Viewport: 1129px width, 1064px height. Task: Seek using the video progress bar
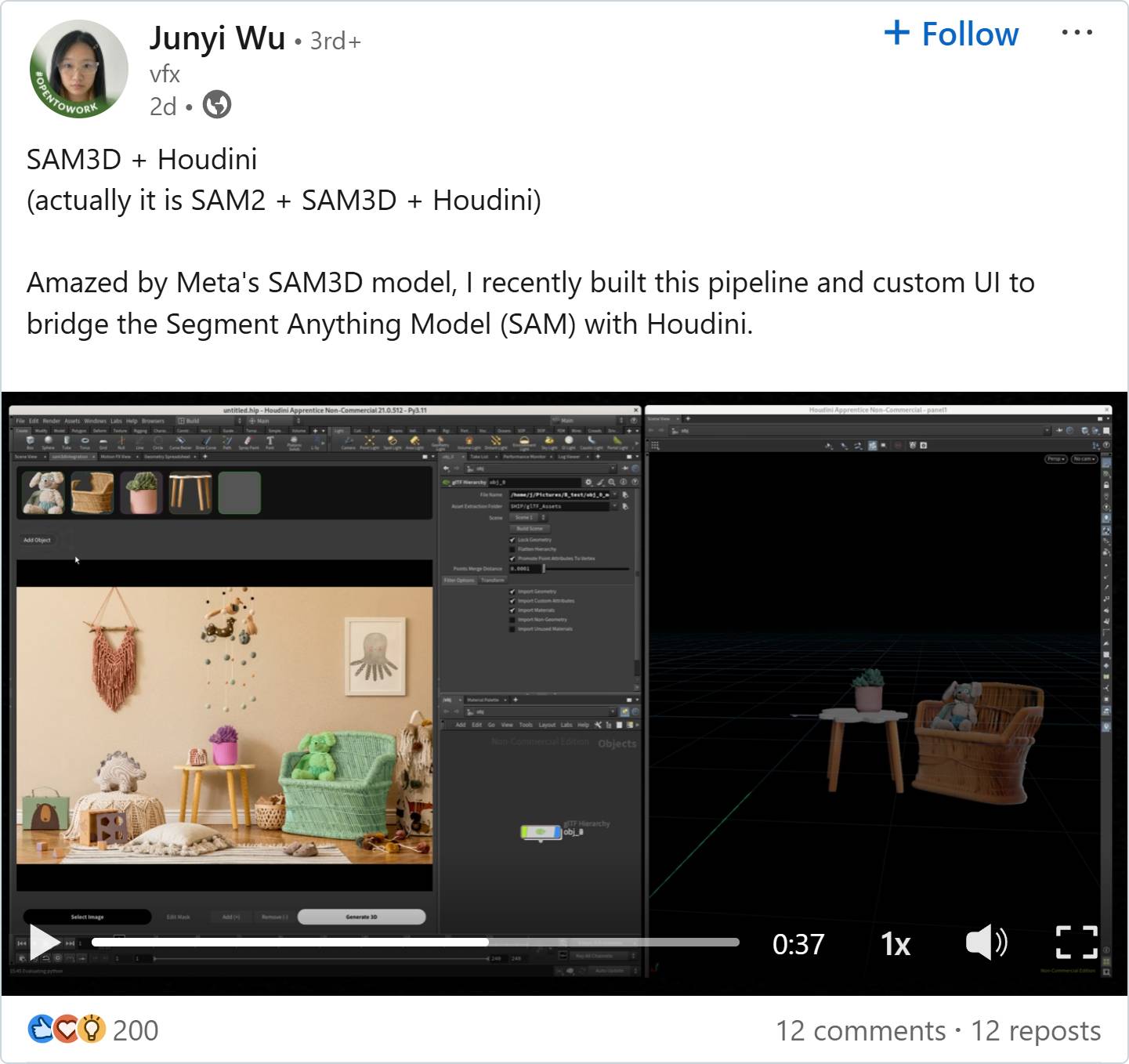[x=415, y=943]
